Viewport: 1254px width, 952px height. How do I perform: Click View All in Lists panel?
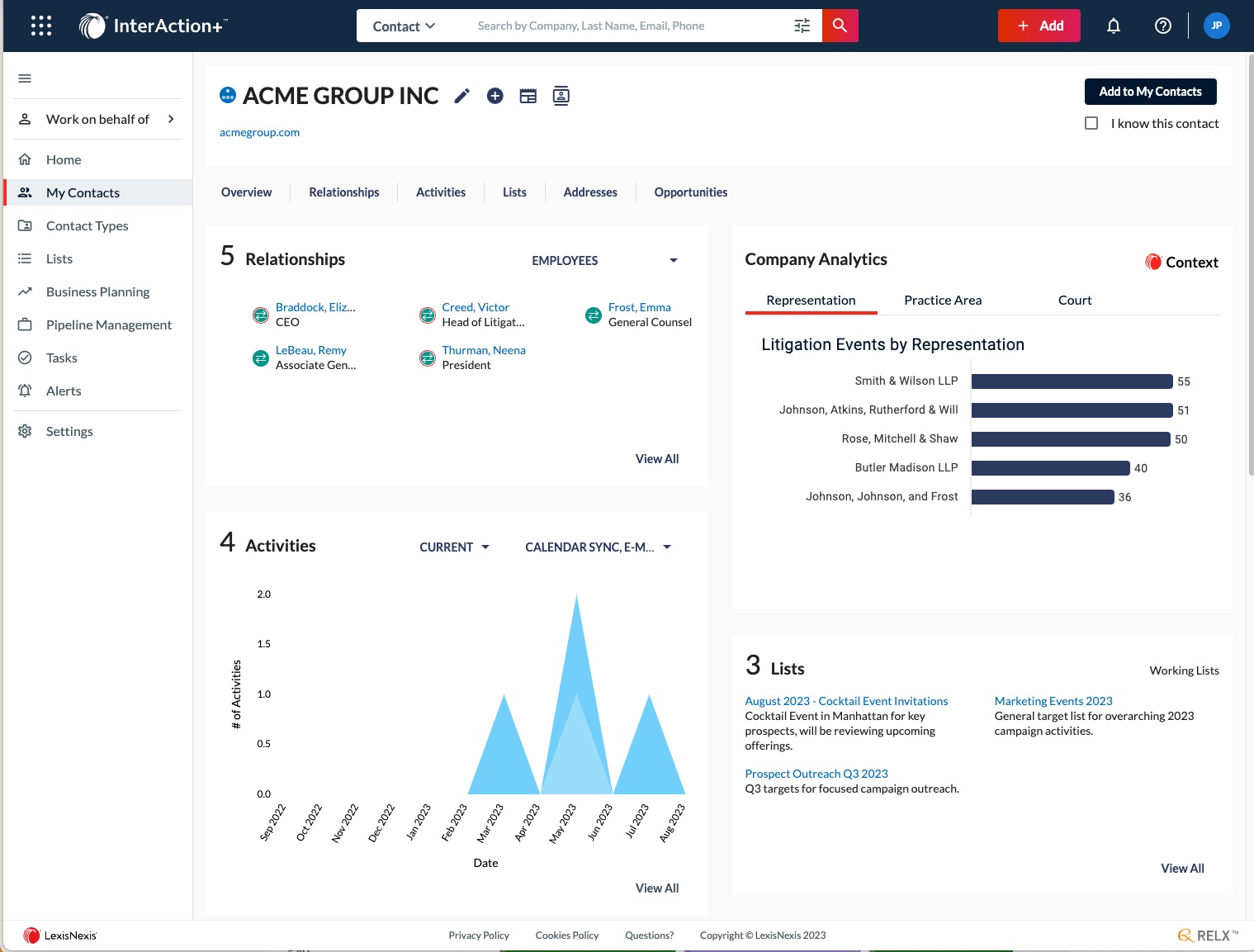1182,869
